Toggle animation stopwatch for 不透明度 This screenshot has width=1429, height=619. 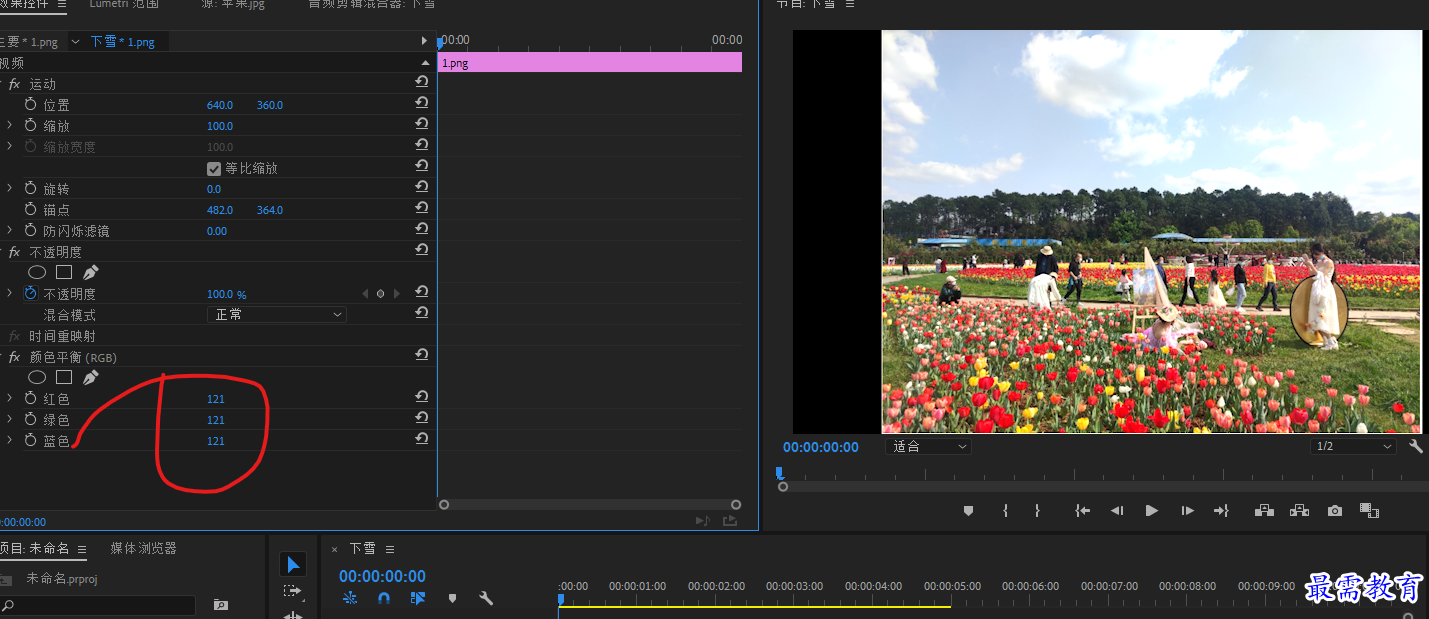pos(31,294)
